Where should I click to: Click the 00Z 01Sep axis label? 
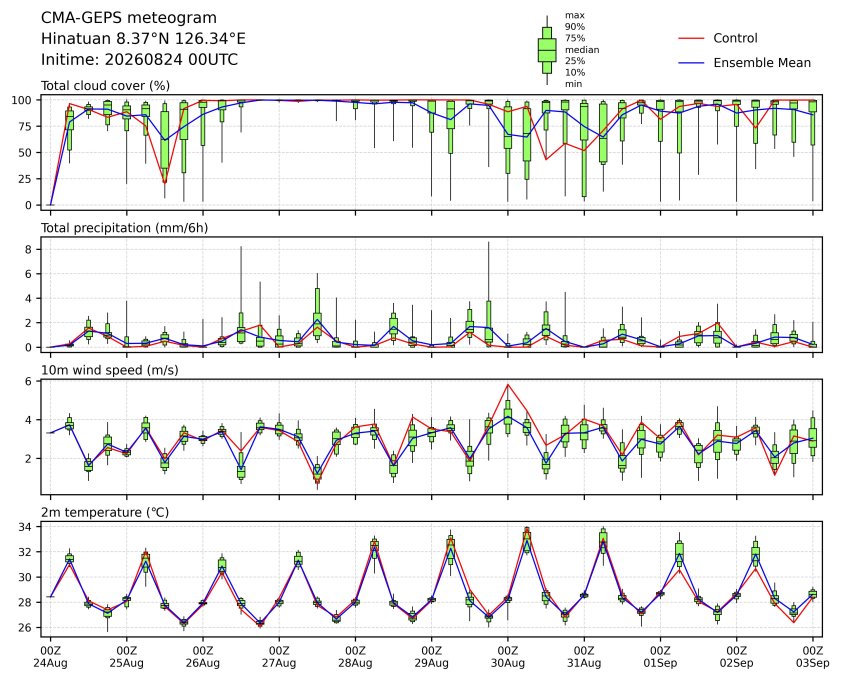click(x=660, y=657)
